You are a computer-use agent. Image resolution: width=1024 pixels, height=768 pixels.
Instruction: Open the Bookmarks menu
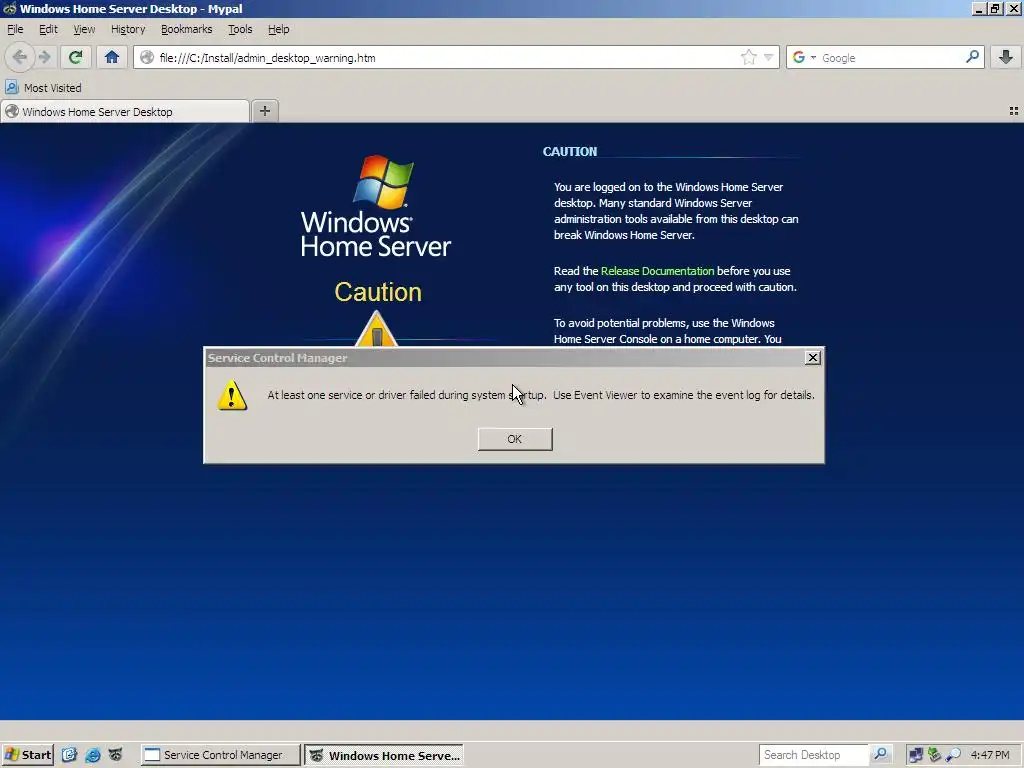pyautogui.click(x=186, y=29)
